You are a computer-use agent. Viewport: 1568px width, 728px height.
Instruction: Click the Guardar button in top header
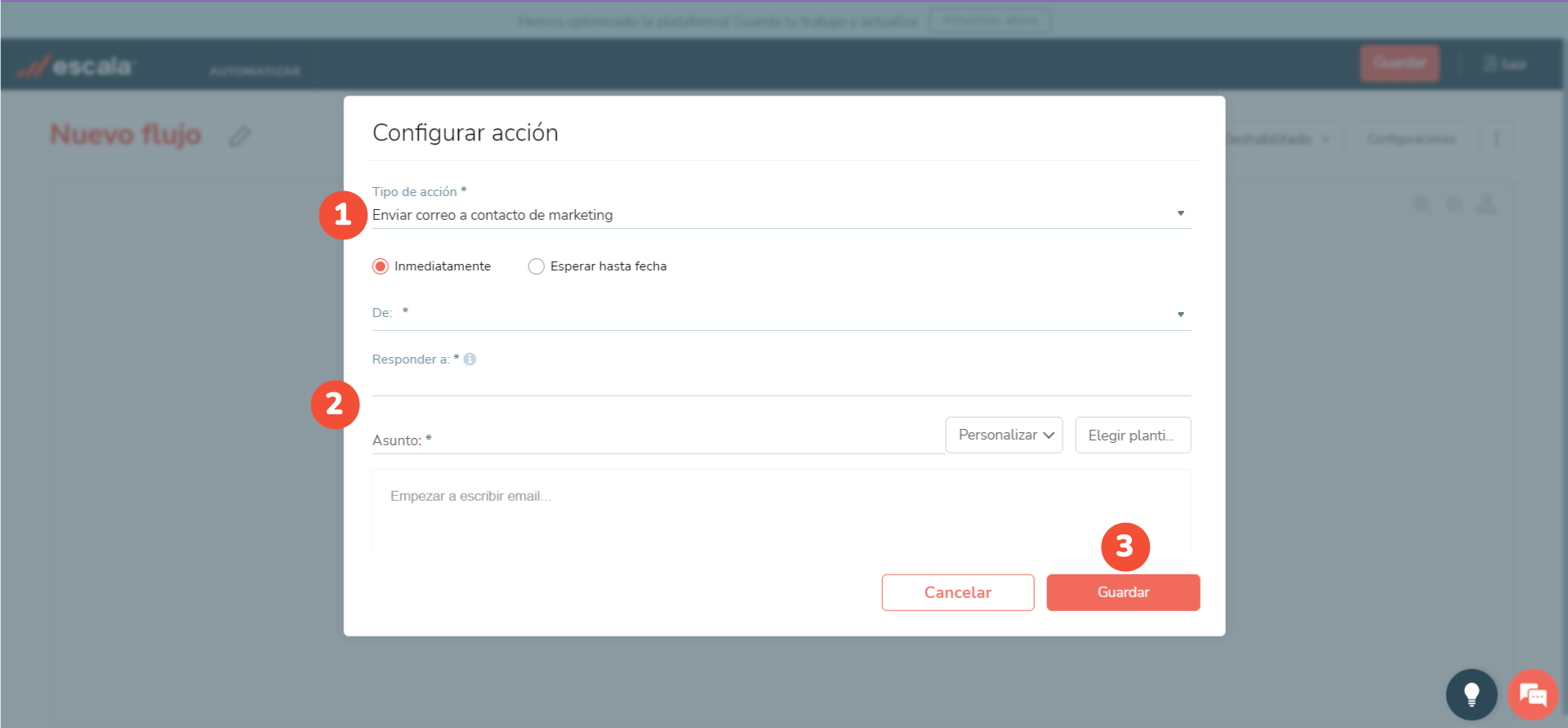pos(1400,64)
